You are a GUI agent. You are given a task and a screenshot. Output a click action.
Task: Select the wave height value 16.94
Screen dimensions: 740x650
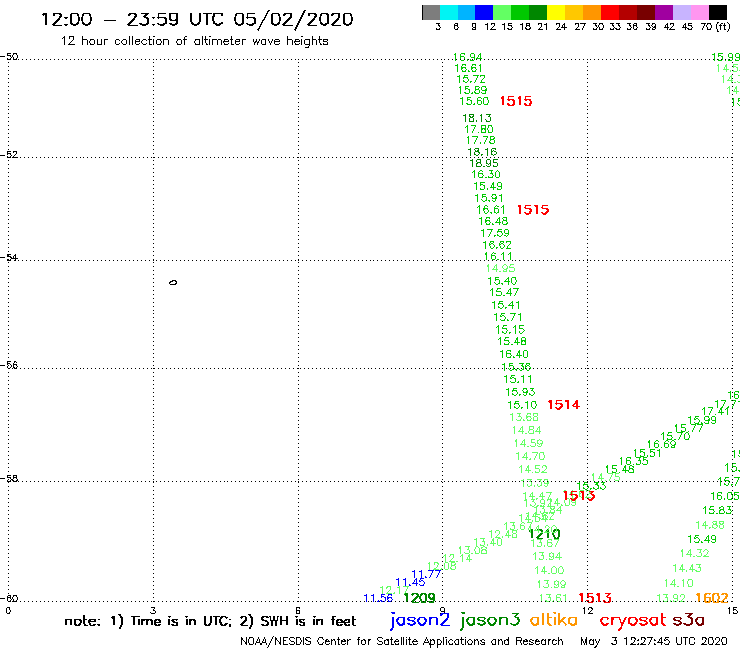tap(467, 57)
